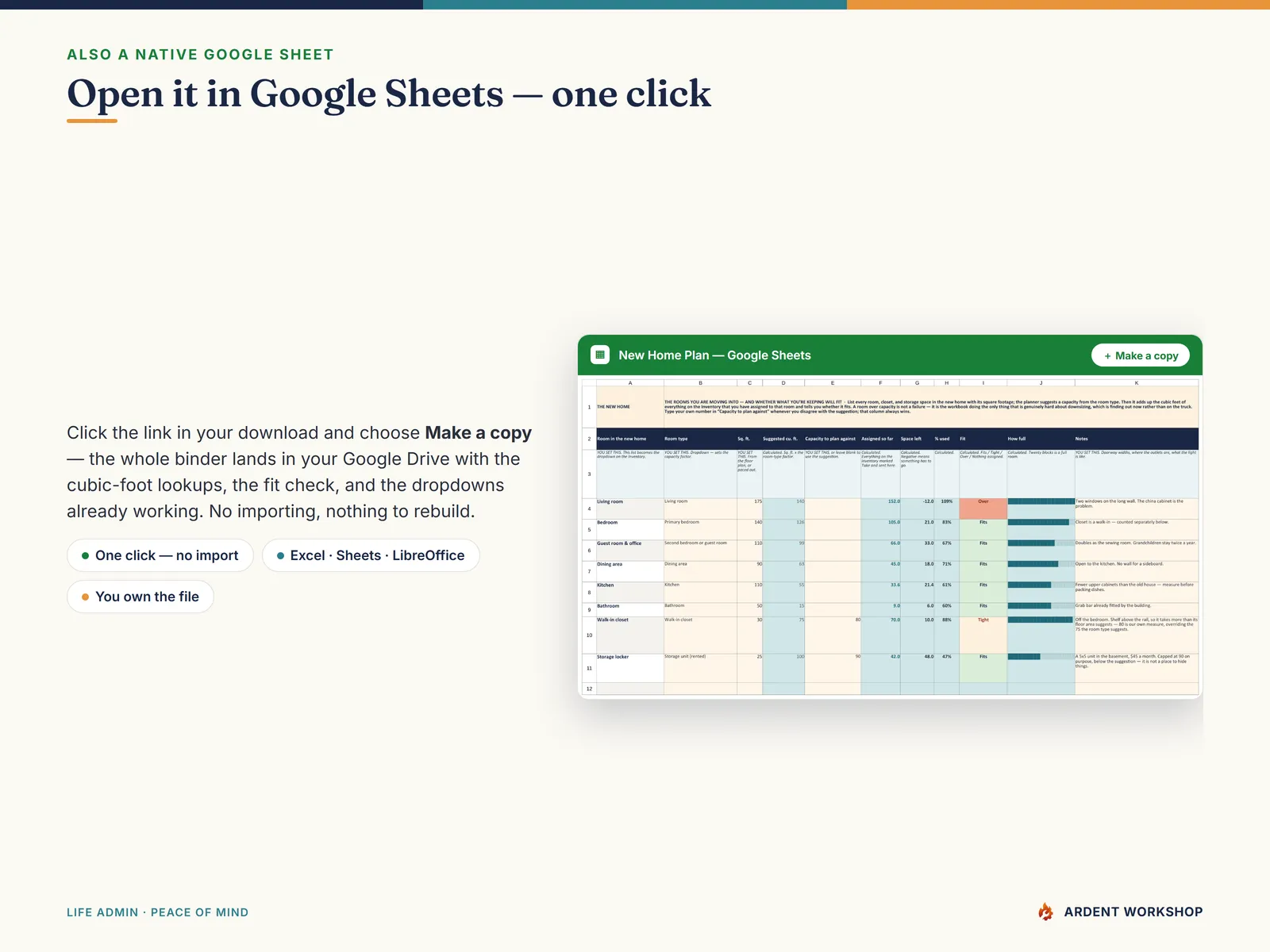This screenshot has height=952, width=1270.
Task: Open the 'Primary bedroom' room type dropdown cell
Action: 700,529
